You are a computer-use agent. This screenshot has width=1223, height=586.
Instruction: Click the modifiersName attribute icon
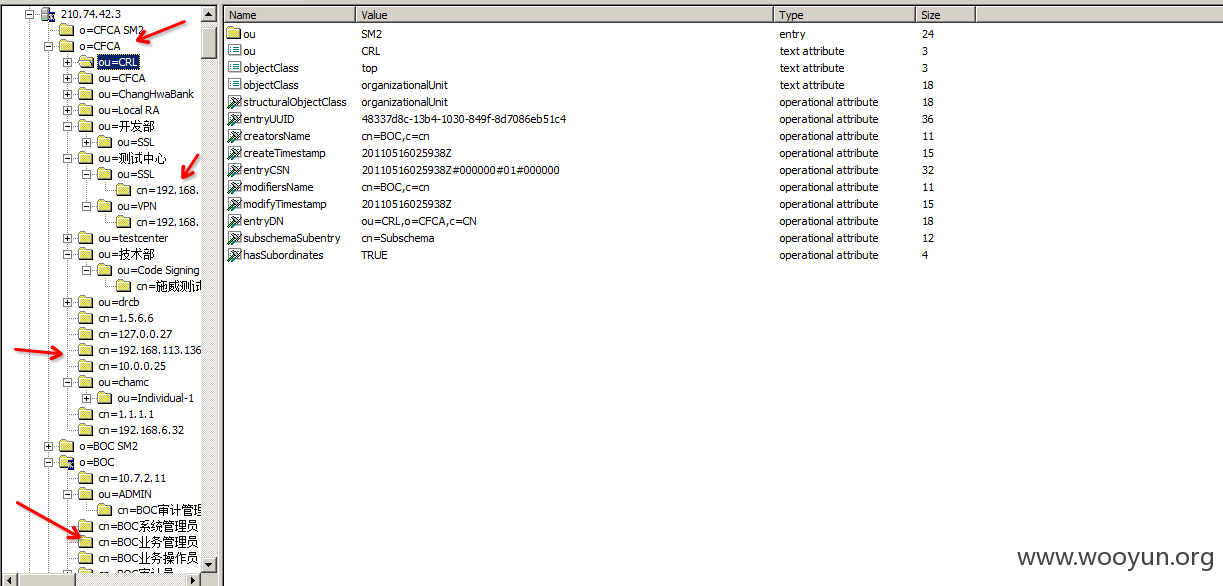(234, 187)
